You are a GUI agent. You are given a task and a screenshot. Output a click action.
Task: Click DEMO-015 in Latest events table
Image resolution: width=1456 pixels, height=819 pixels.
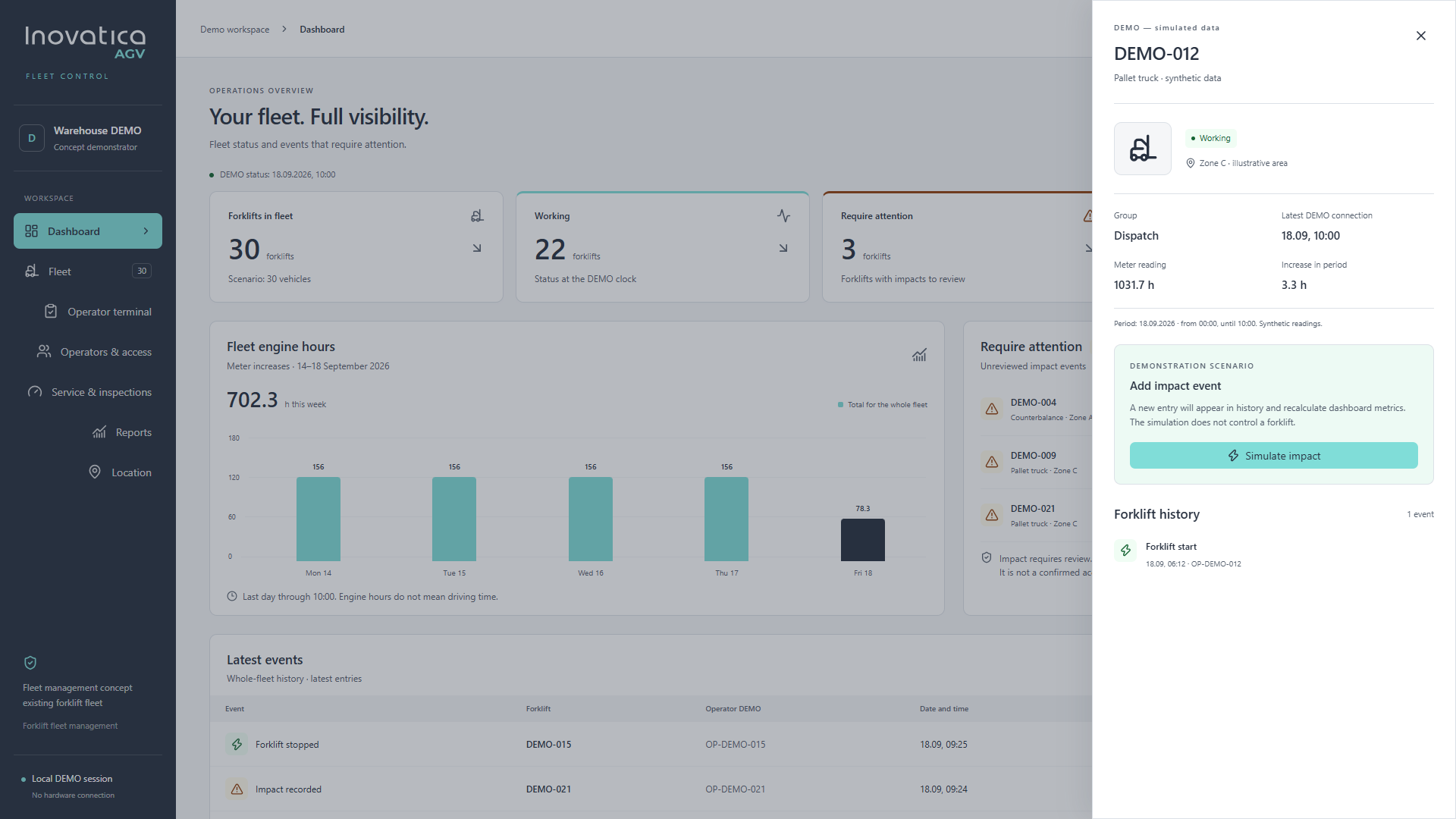tap(548, 745)
